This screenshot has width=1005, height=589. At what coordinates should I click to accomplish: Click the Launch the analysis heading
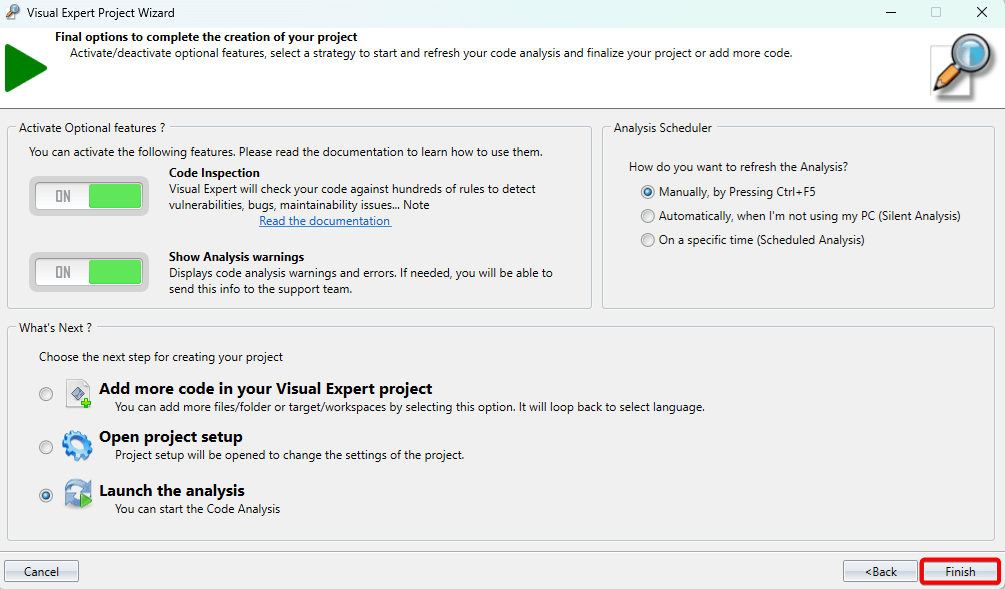172,491
